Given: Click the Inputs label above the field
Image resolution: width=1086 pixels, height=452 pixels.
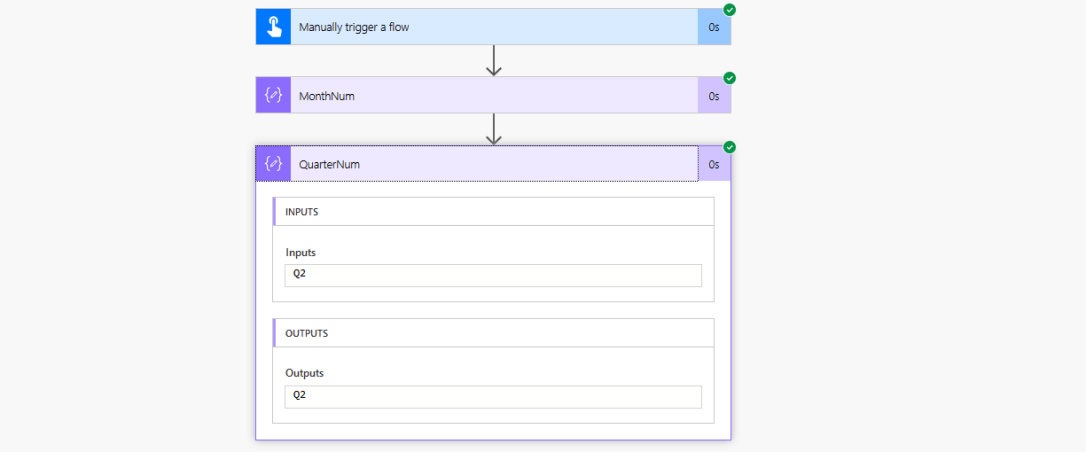Looking at the screenshot, I should (x=300, y=253).
